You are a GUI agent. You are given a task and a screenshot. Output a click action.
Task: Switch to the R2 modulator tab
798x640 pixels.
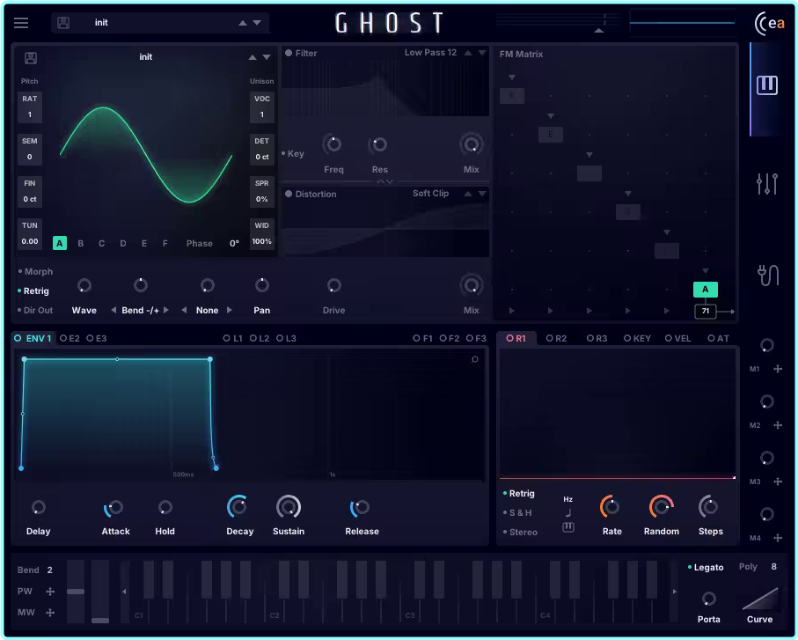(555, 339)
